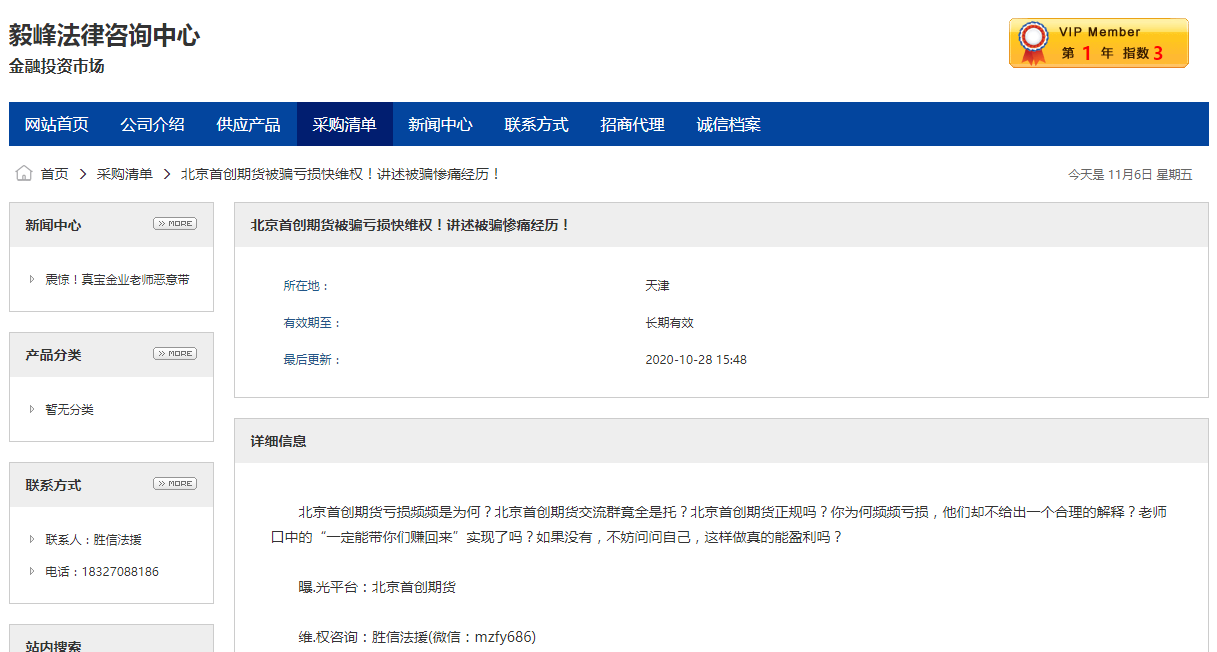The height and width of the screenshot is (652, 1217).
Task: Select the 采购清单 nav tab
Action: (x=345, y=124)
